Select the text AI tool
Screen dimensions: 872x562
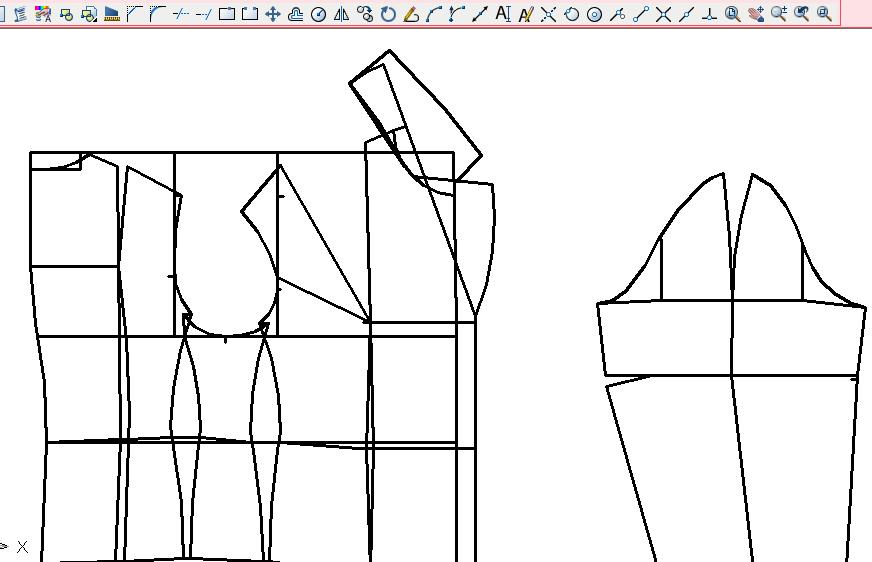click(503, 14)
